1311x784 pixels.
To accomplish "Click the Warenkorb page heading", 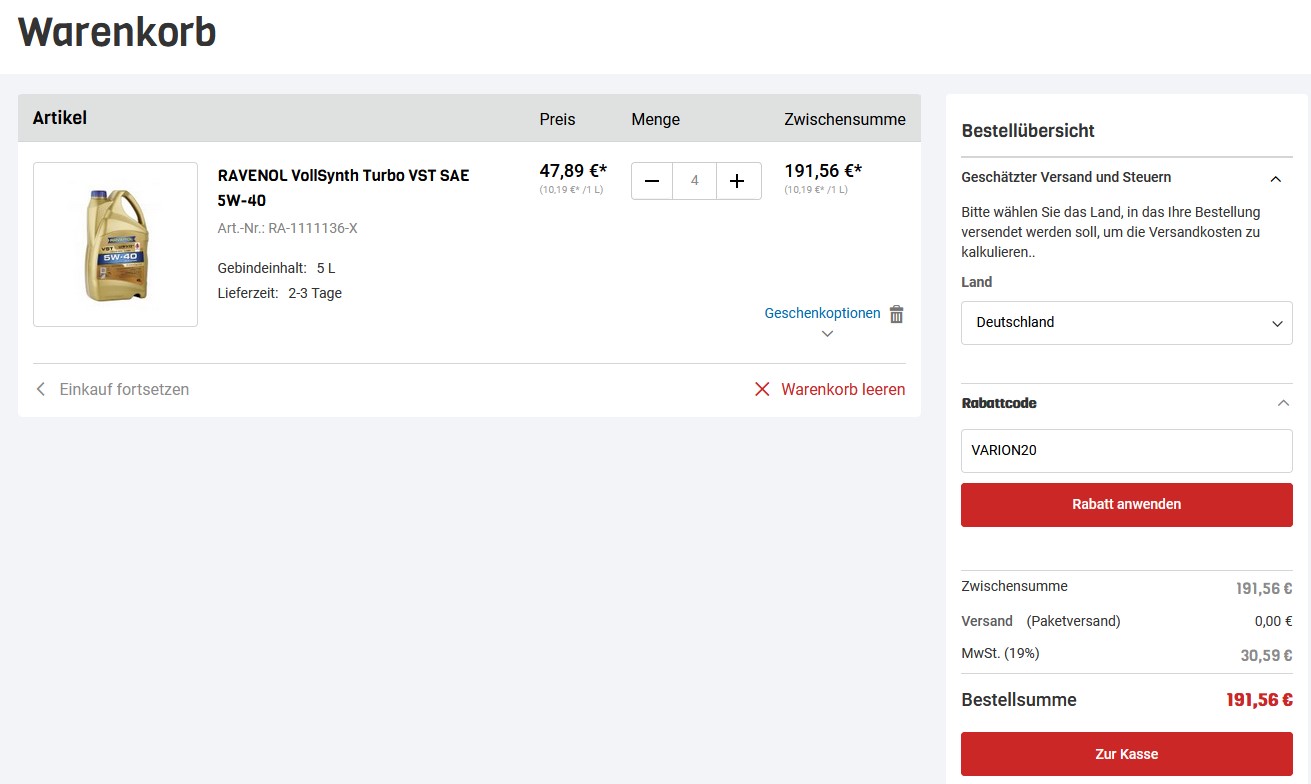I will (x=117, y=32).
